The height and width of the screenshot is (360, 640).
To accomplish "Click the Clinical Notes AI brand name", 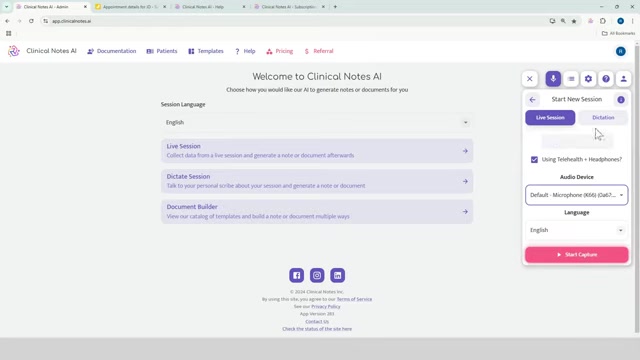I will pyautogui.click(x=51, y=51).
